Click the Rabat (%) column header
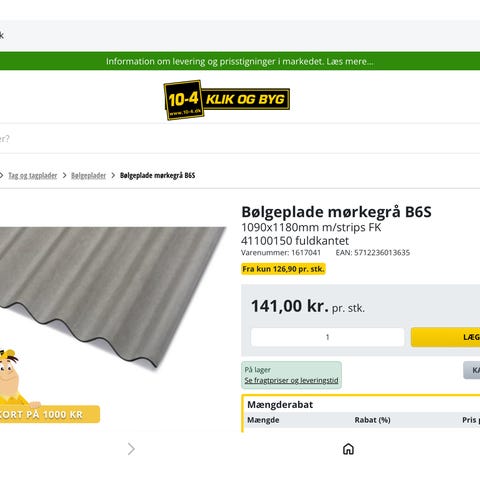Screen dimensions: 480x480 pyautogui.click(x=372, y=420)
